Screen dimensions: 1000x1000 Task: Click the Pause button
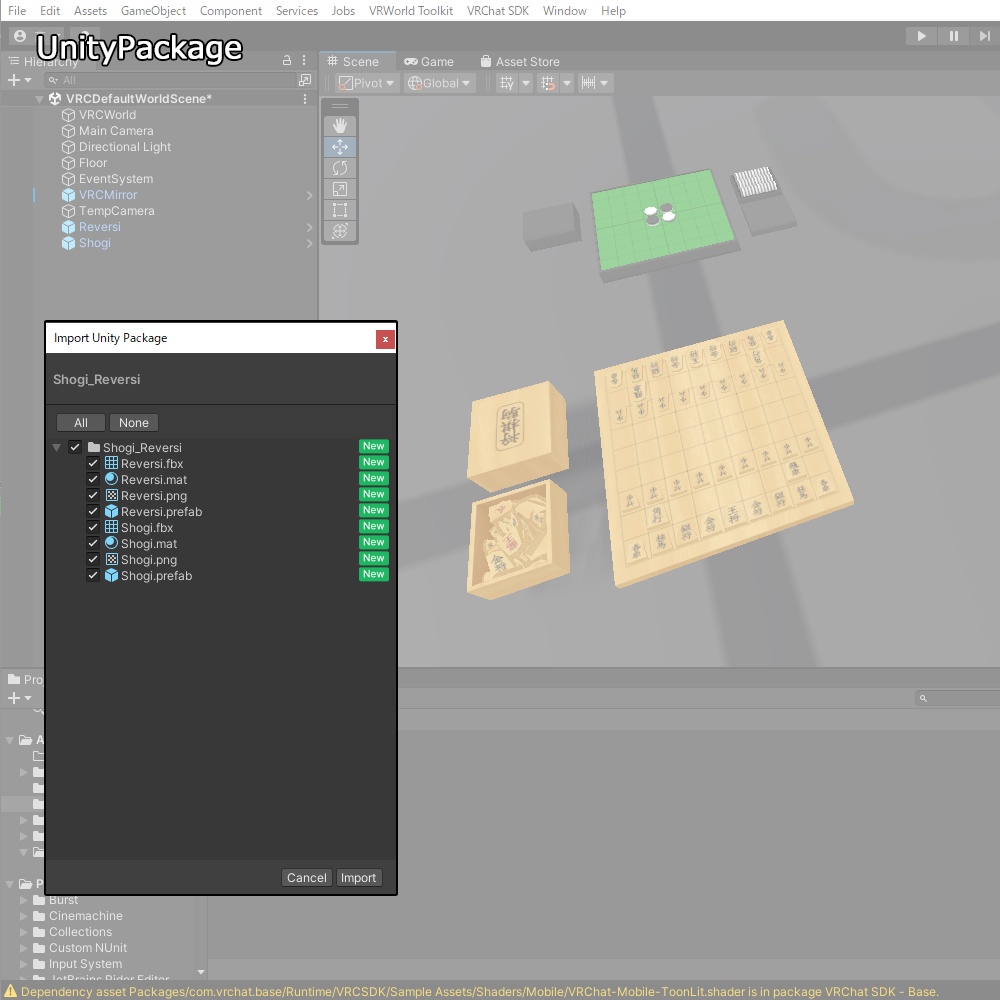(x=954, y=36)
